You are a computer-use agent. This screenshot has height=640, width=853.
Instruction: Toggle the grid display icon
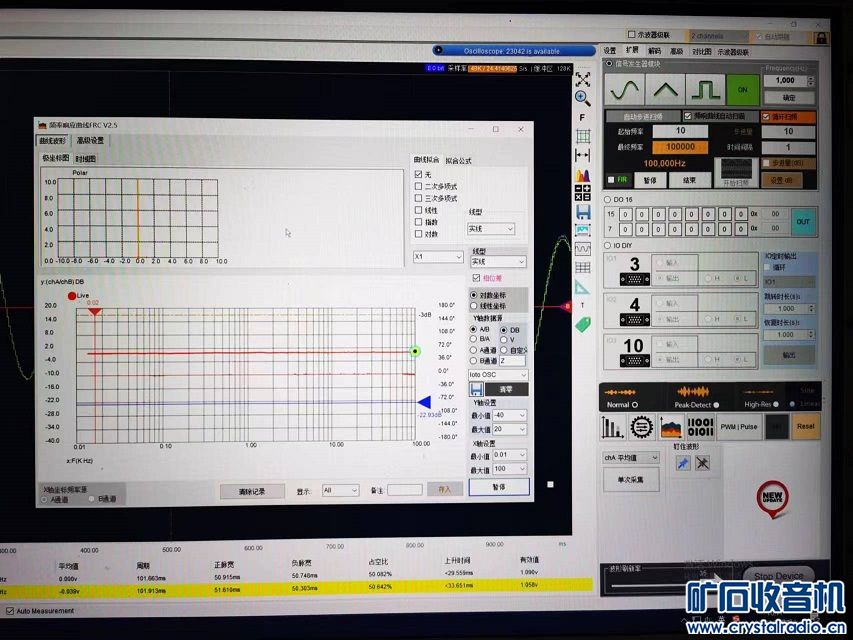(583, 136)
